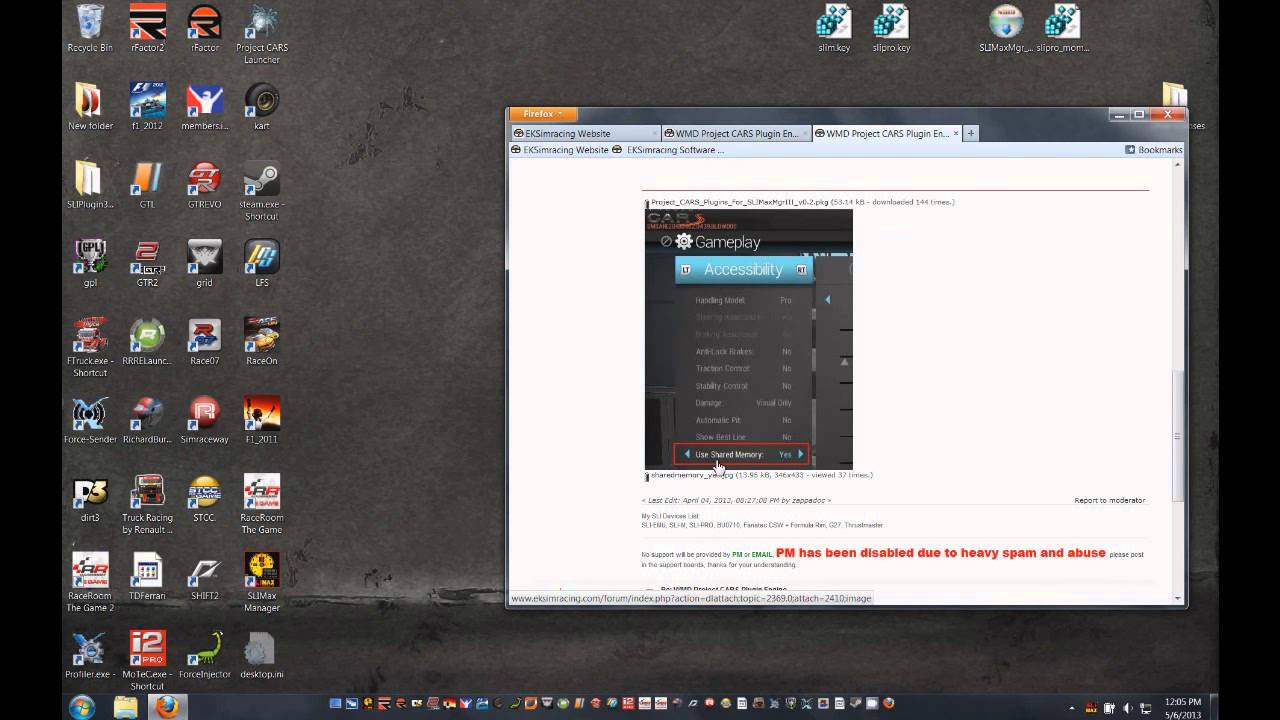The image size is (1280, 720).
Task: Launch RaceRoom The Game 2
Action: coord(90,582)
